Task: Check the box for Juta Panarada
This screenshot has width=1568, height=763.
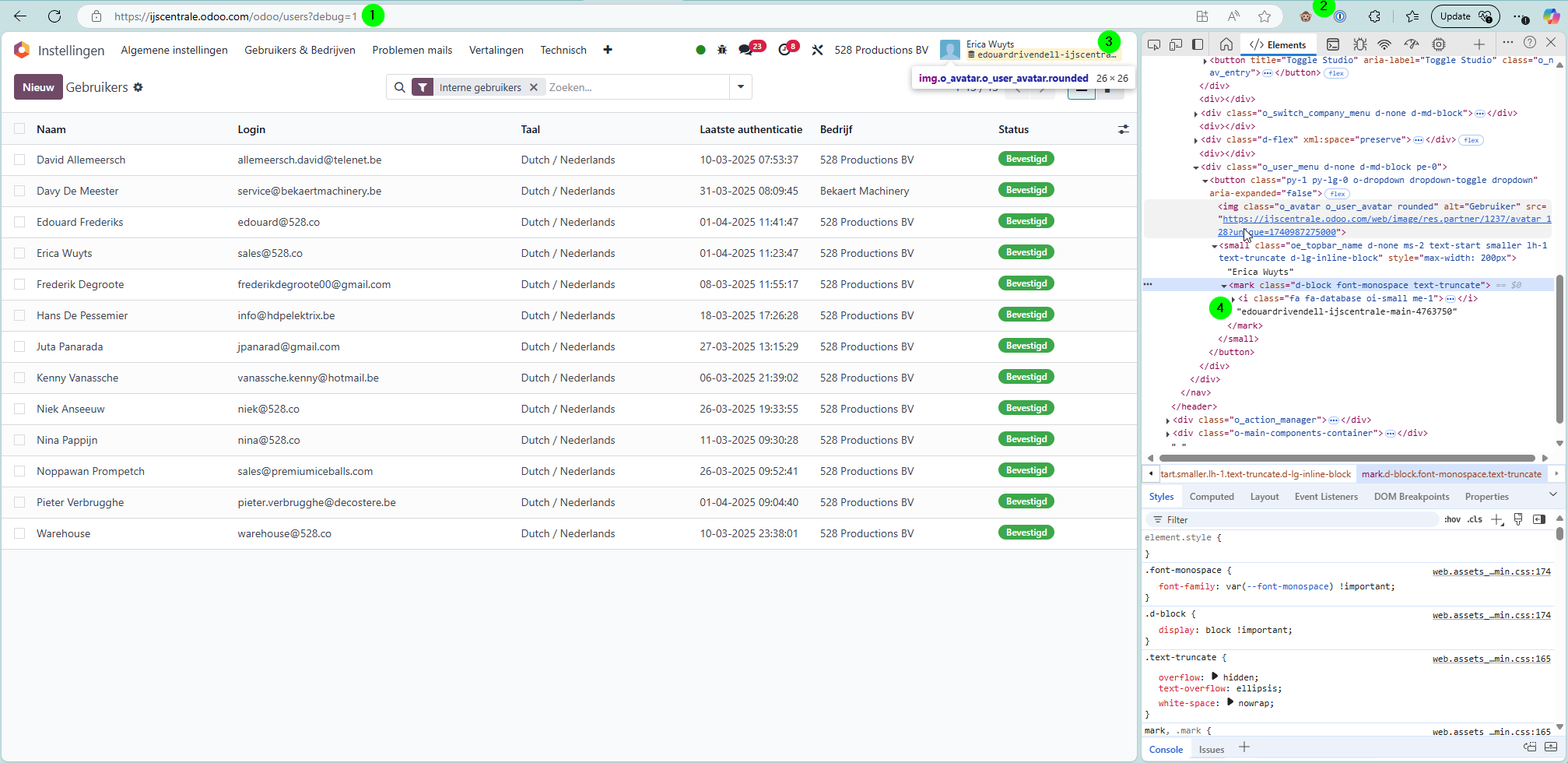Action: [x=19, y=346]
